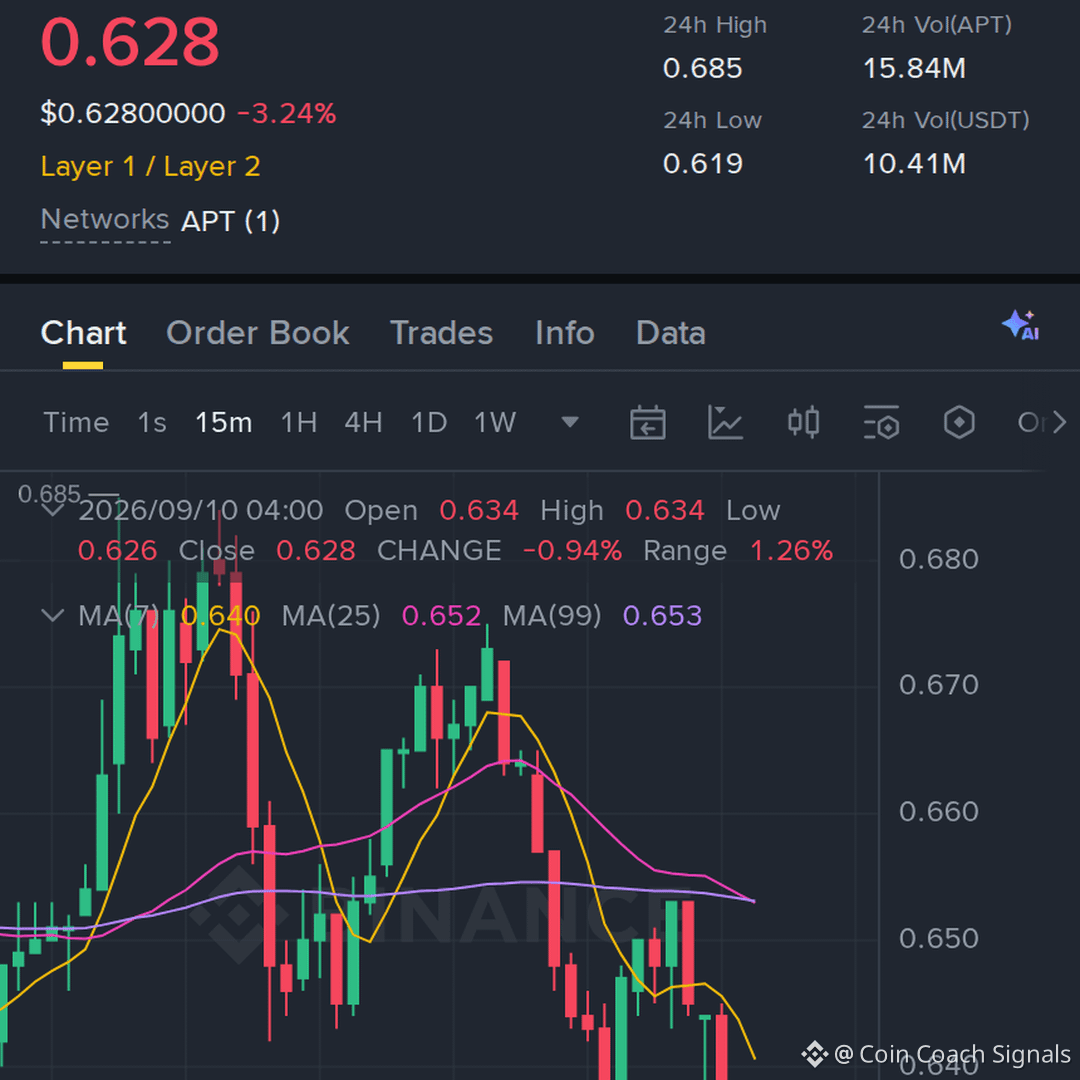Screen dimensions: 1080x1080
Task: Select the Time chart view option
Action: tap(76, 422)
